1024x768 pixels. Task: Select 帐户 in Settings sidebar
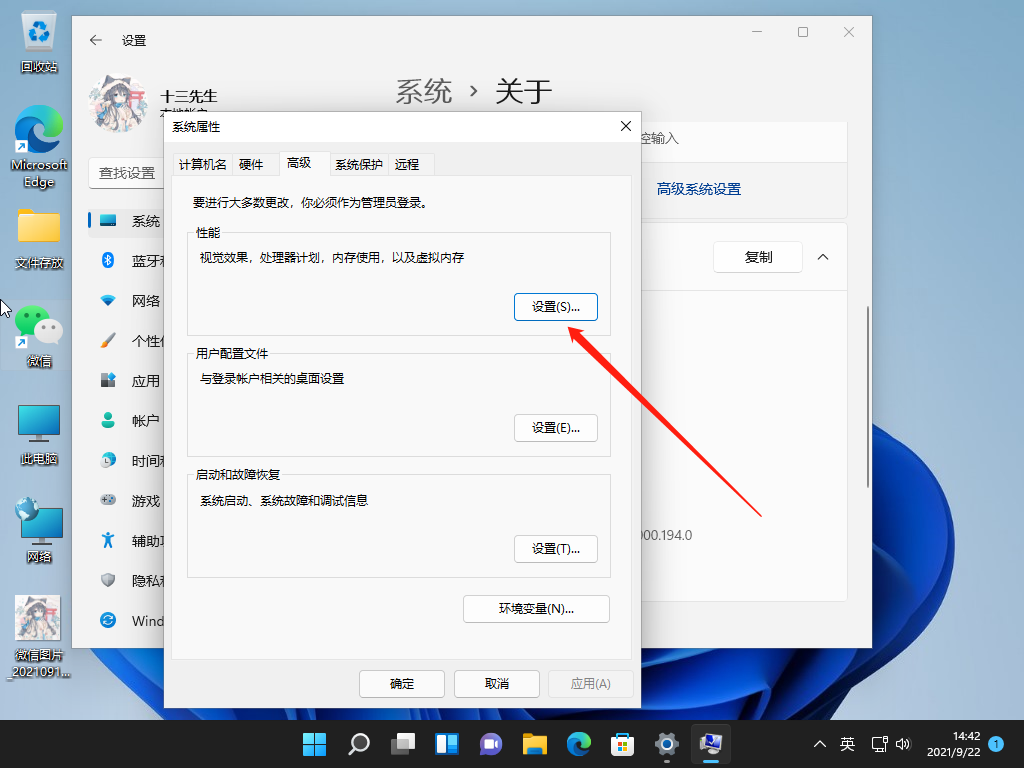click(x=127, y=421)
